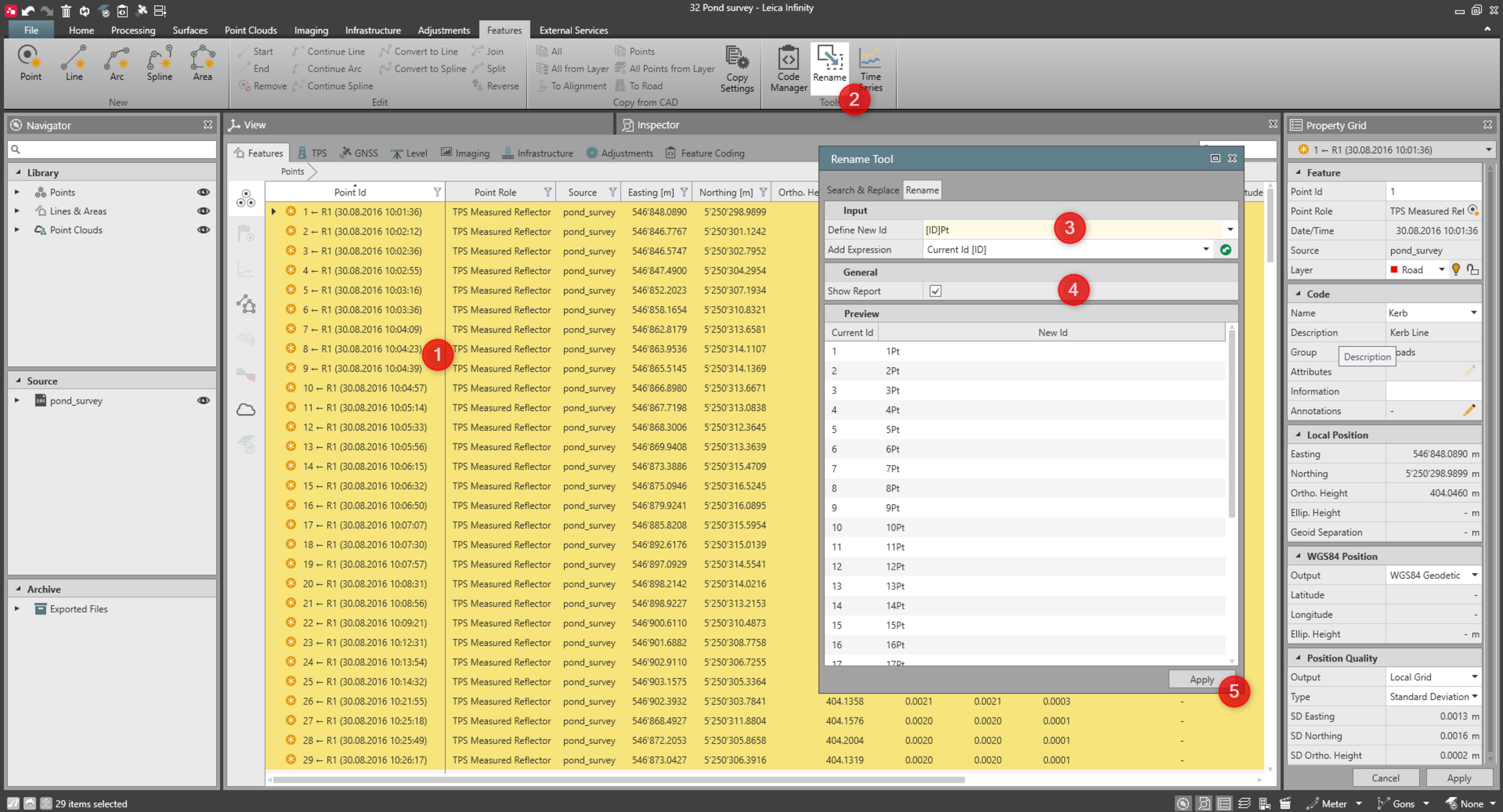Click Apply in the Rename Tool
This screenshot has height=812, width=1503.
[x=1202, y=679]
